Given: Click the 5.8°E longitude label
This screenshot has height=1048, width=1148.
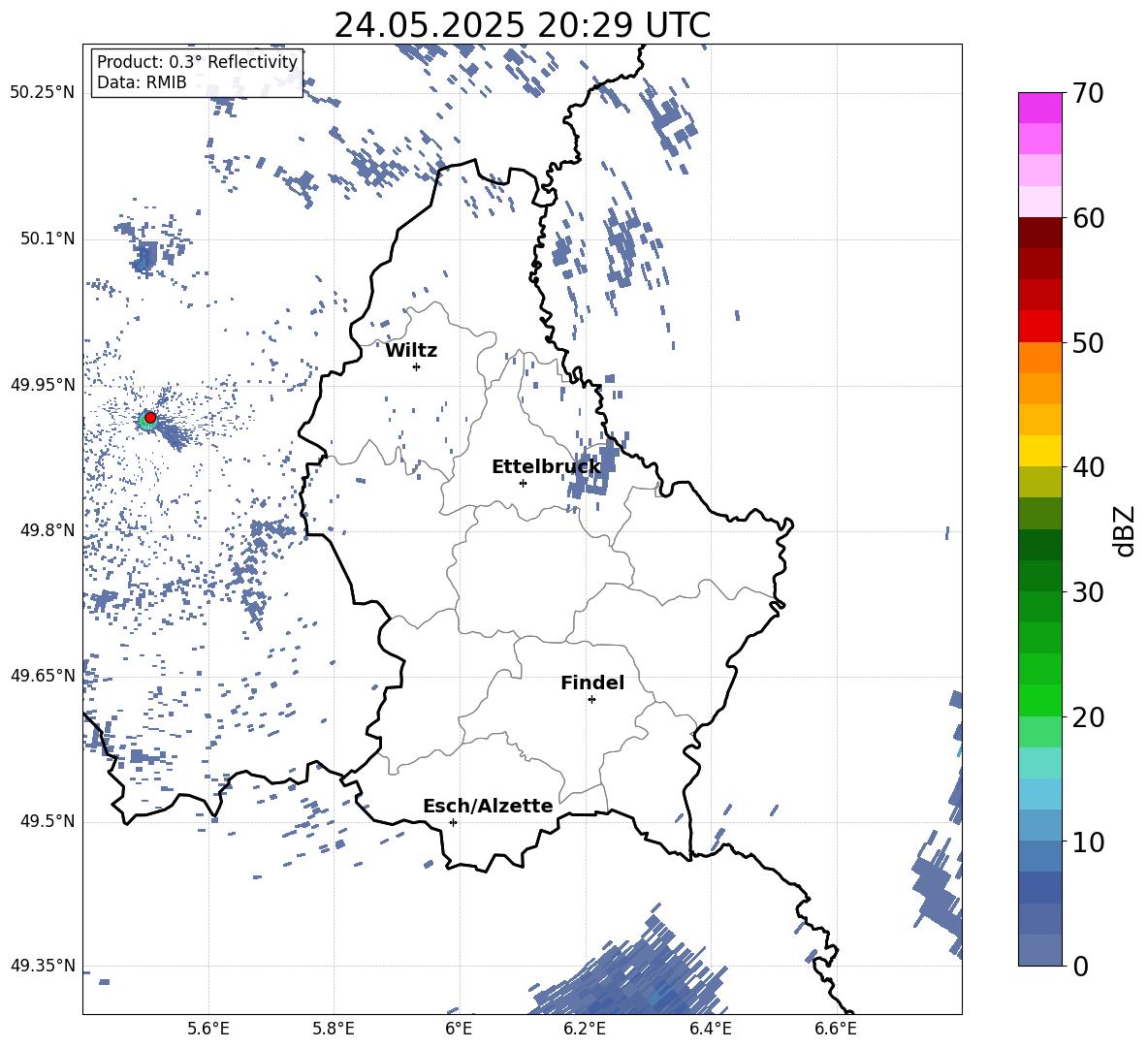Looking at the screenshot, I should pyautogui.click(x=334, y=1029).
